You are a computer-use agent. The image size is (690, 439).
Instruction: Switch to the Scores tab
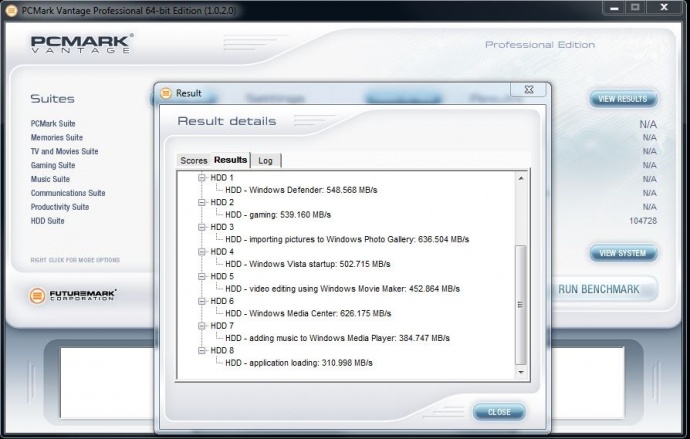[194, 161]
